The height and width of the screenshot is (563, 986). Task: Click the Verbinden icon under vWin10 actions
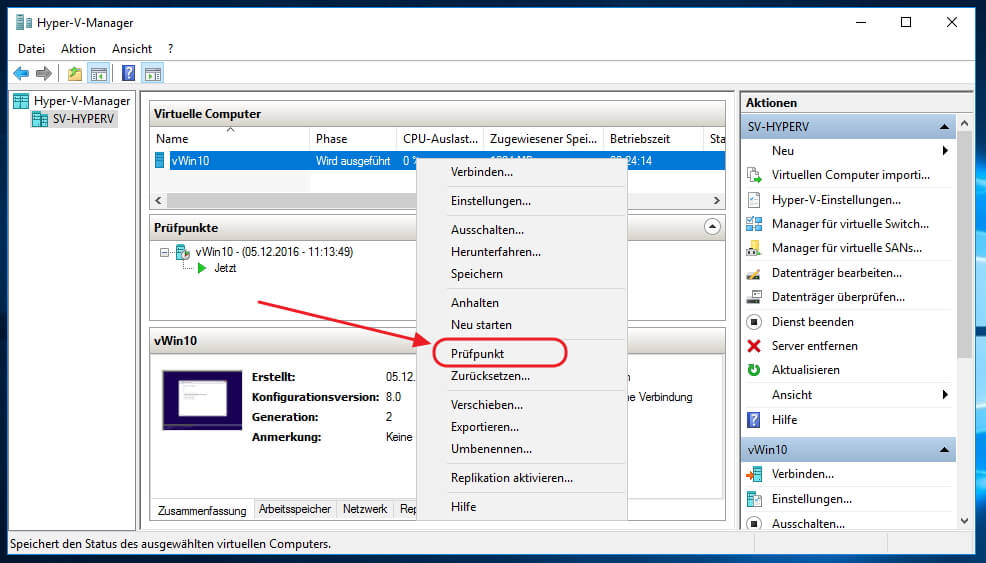click(x=753, y=474)
